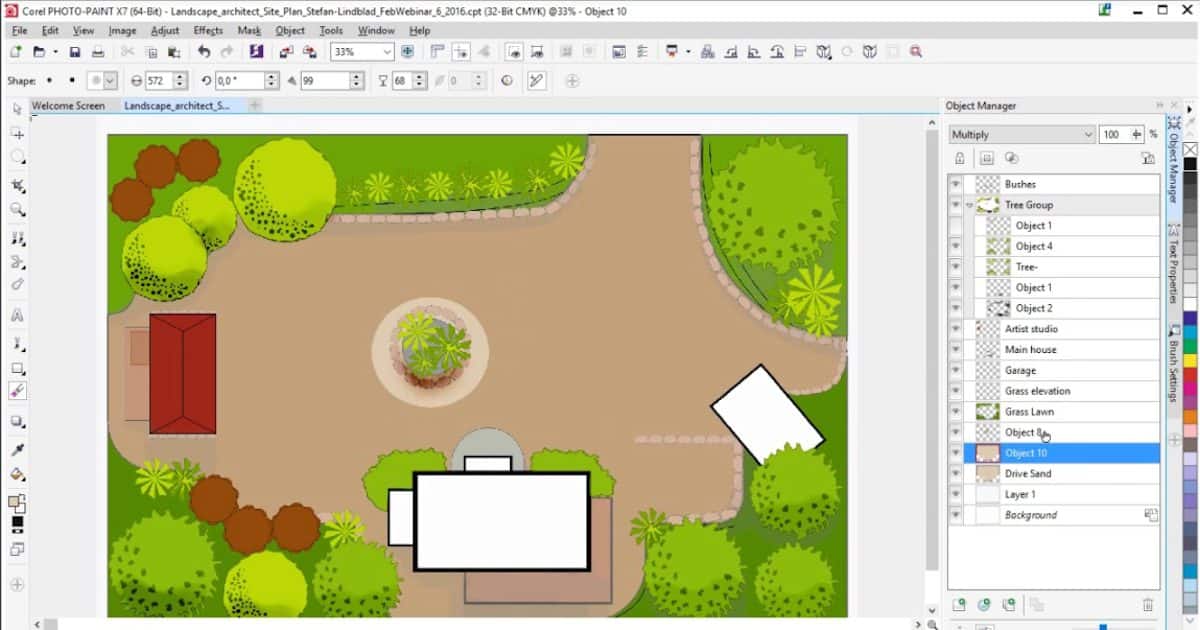Select the Crop tool in the toolbox
This screenshot has height=630, width=1200.
(x=17, y=185)
